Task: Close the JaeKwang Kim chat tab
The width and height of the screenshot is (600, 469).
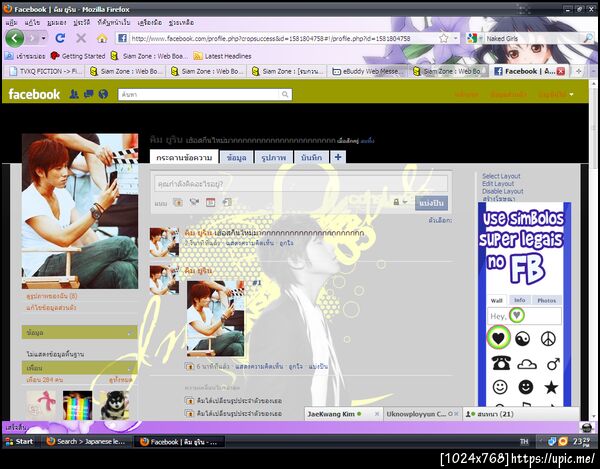Action: click(x=377, y=414)
